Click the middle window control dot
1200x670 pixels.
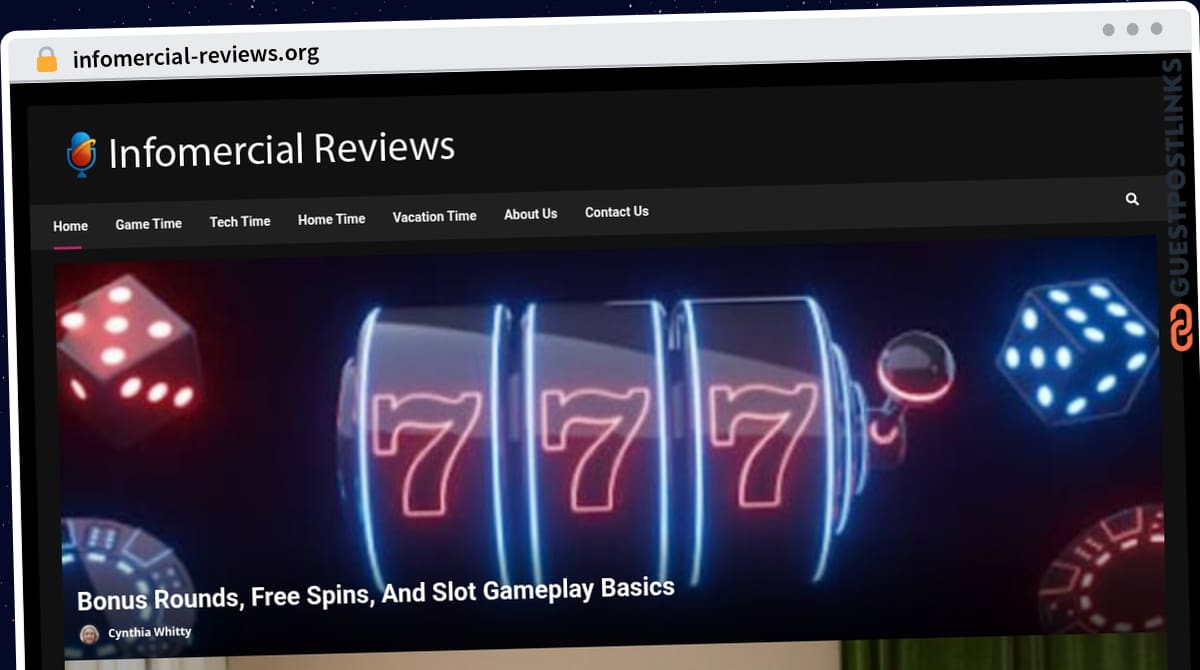[x=1133, y=29]
